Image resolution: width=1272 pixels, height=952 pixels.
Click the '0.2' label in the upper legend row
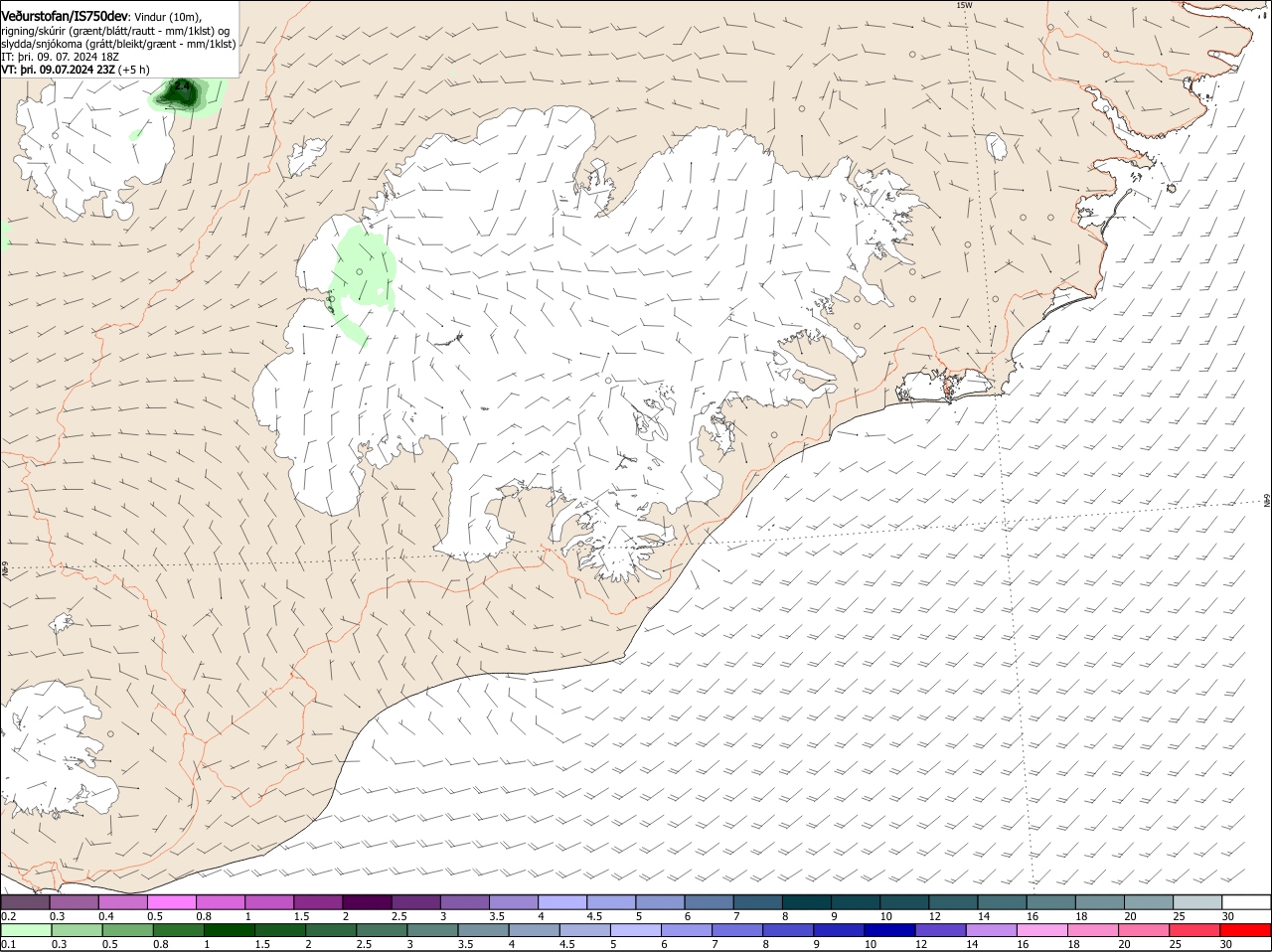tap(8, 916)
